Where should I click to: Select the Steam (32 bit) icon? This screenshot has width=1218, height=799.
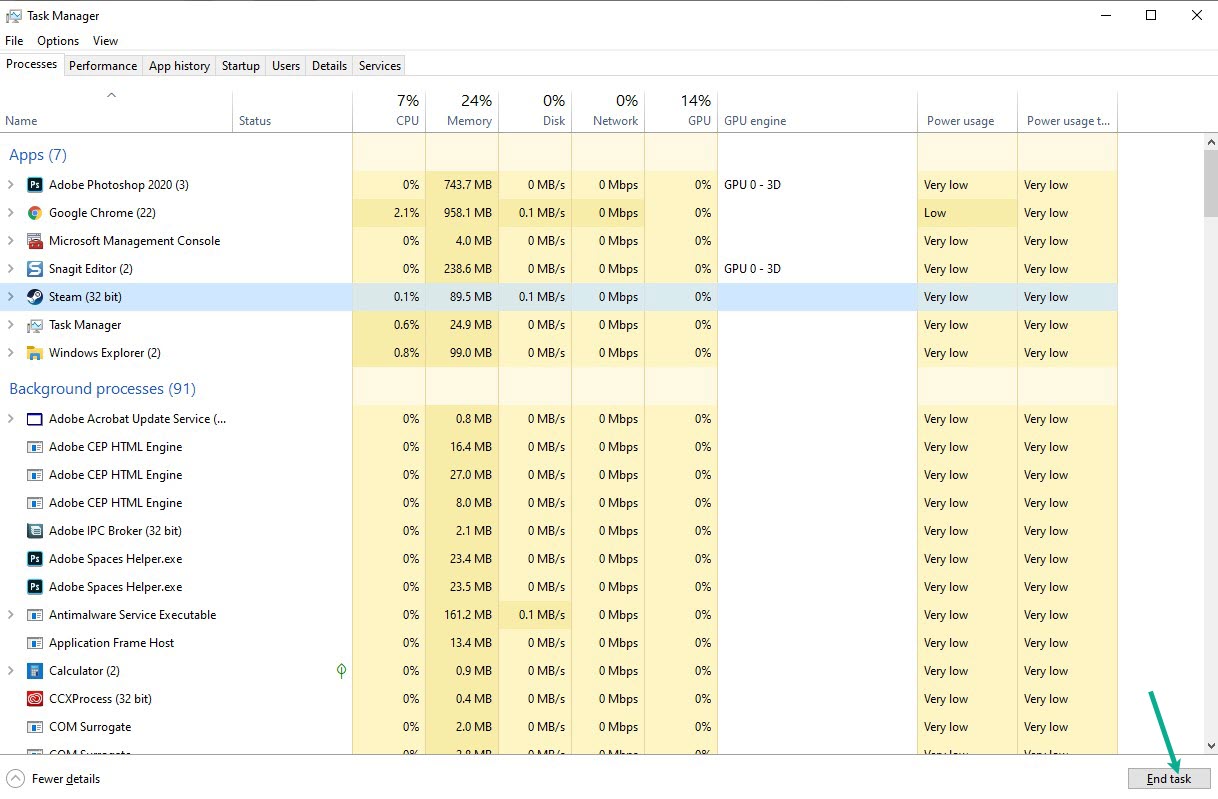35,297
